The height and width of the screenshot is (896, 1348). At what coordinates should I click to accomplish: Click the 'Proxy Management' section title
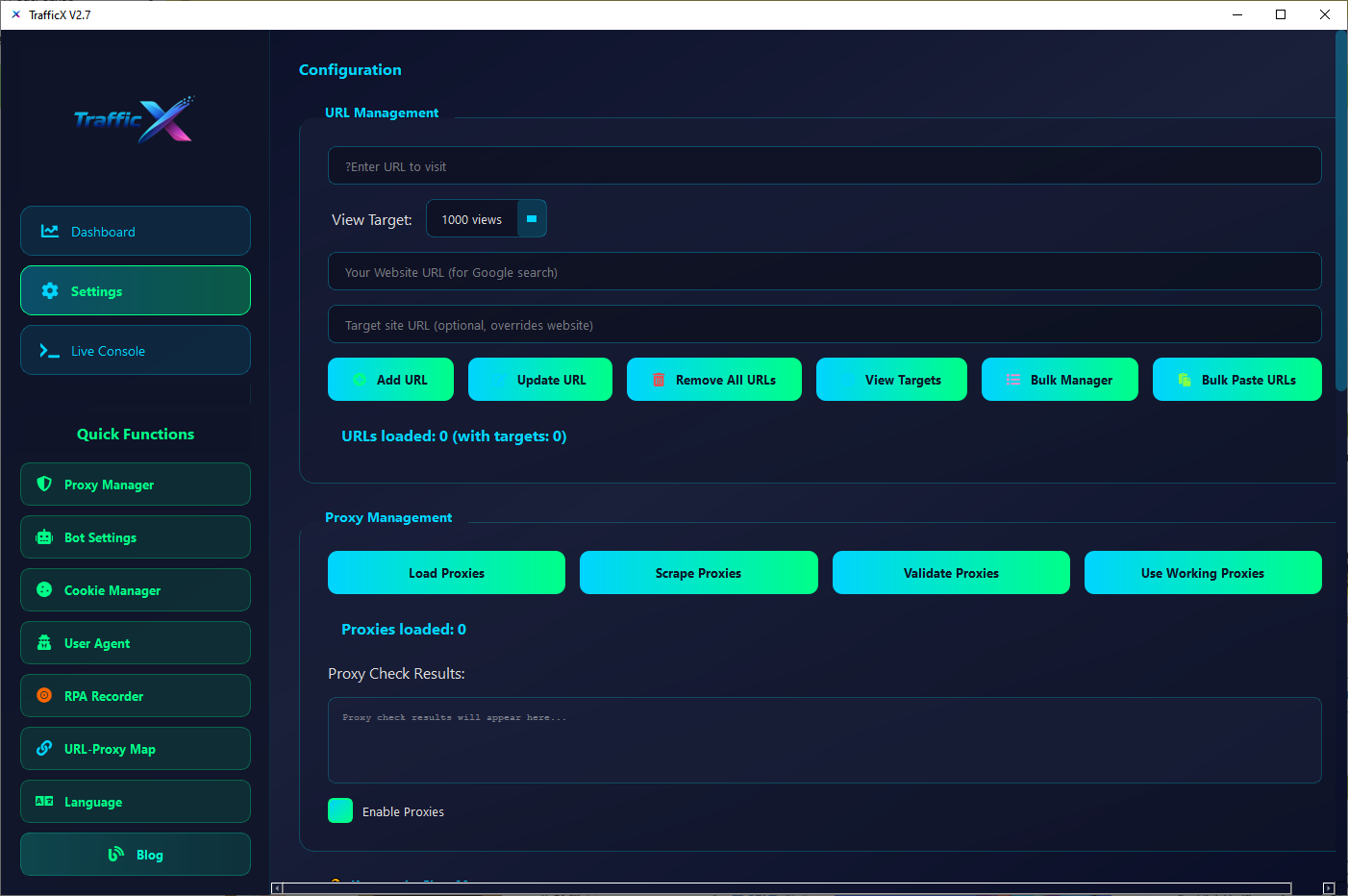coord(388,517)
